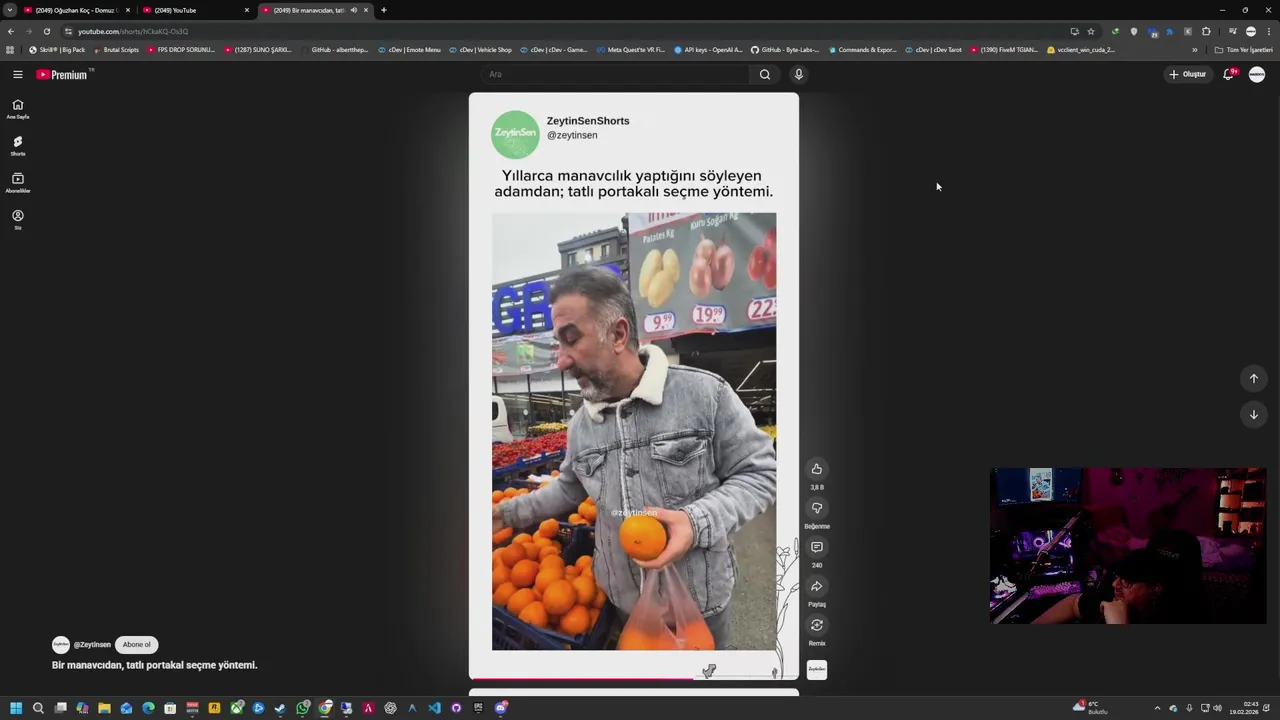Open WhatsApp from the taskbar
1280x720 pixels.
[302, 708]
